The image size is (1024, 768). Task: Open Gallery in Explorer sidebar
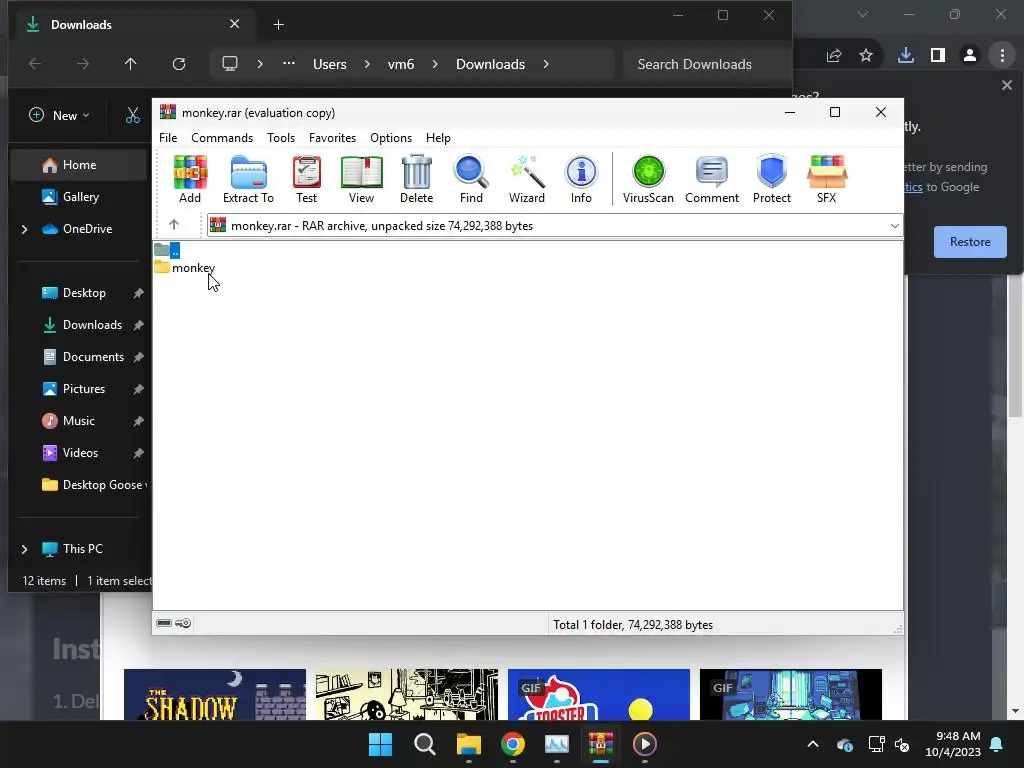(x=78, y=197)
